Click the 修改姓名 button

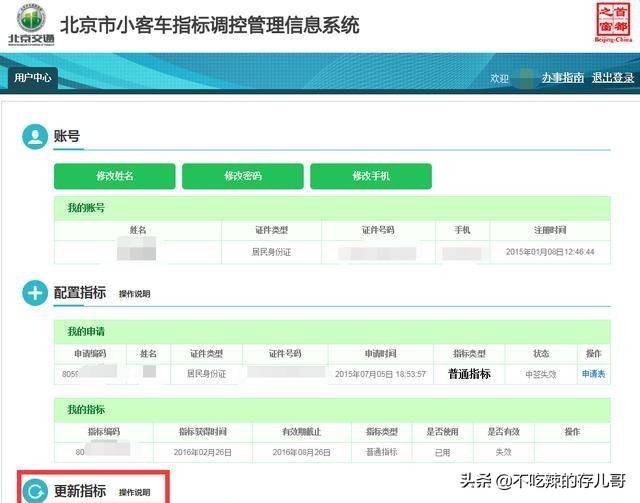(x=115, y=176)
